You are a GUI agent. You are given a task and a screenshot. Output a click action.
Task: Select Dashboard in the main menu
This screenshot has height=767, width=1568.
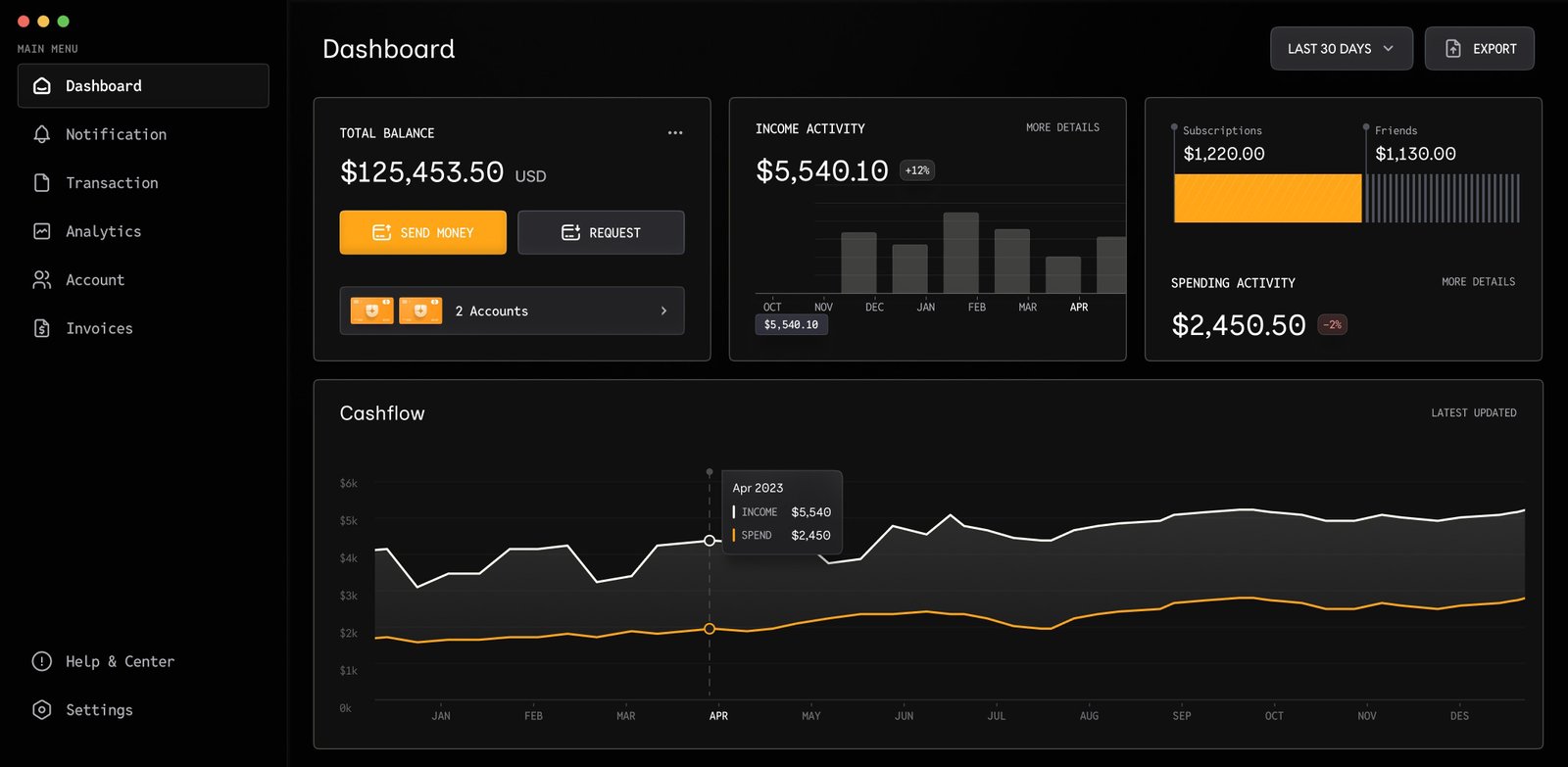[x=143, y=86]
